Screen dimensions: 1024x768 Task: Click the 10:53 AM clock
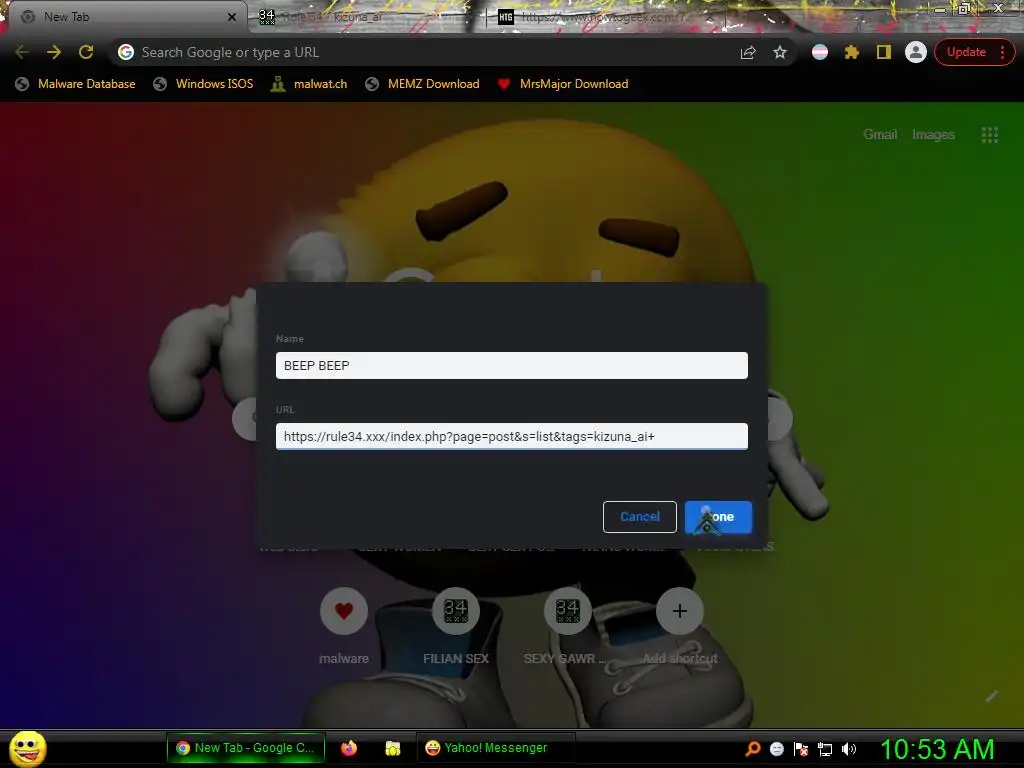pos(937,749)
